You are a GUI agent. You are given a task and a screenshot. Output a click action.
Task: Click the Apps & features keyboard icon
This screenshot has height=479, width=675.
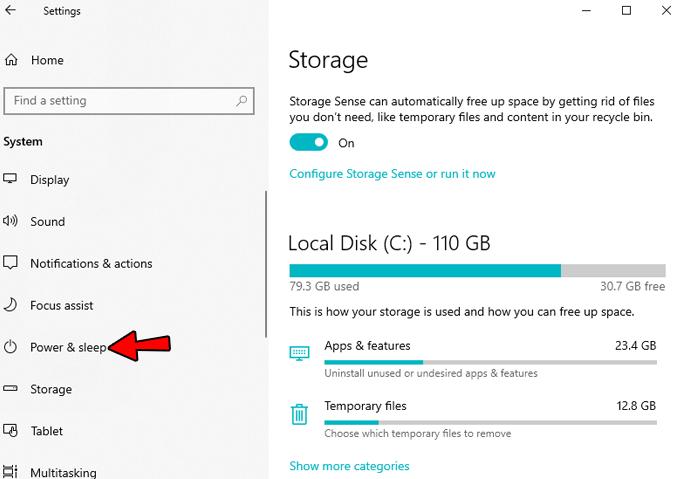coord(299,353)
